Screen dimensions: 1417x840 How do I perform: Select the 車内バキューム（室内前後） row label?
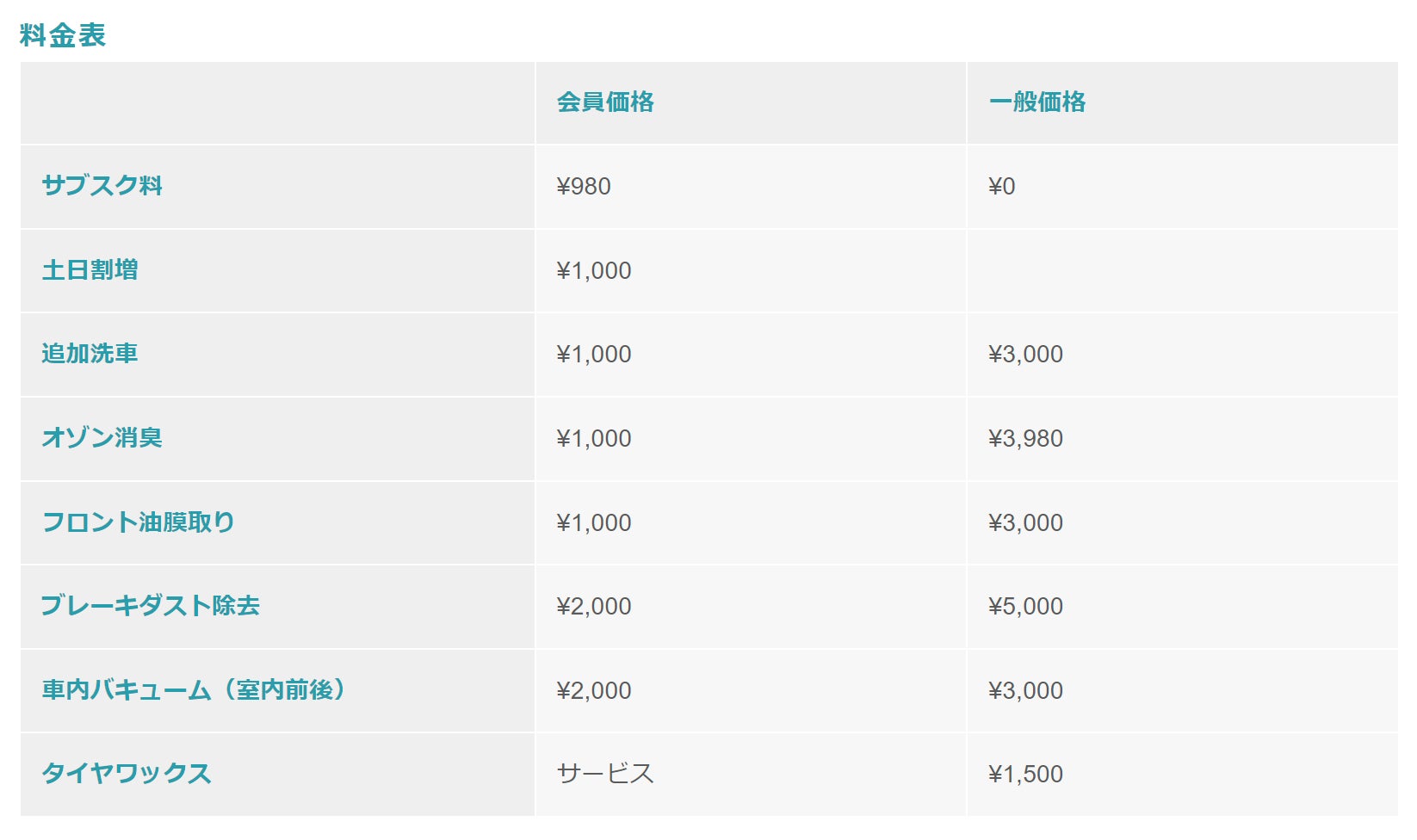194,690
